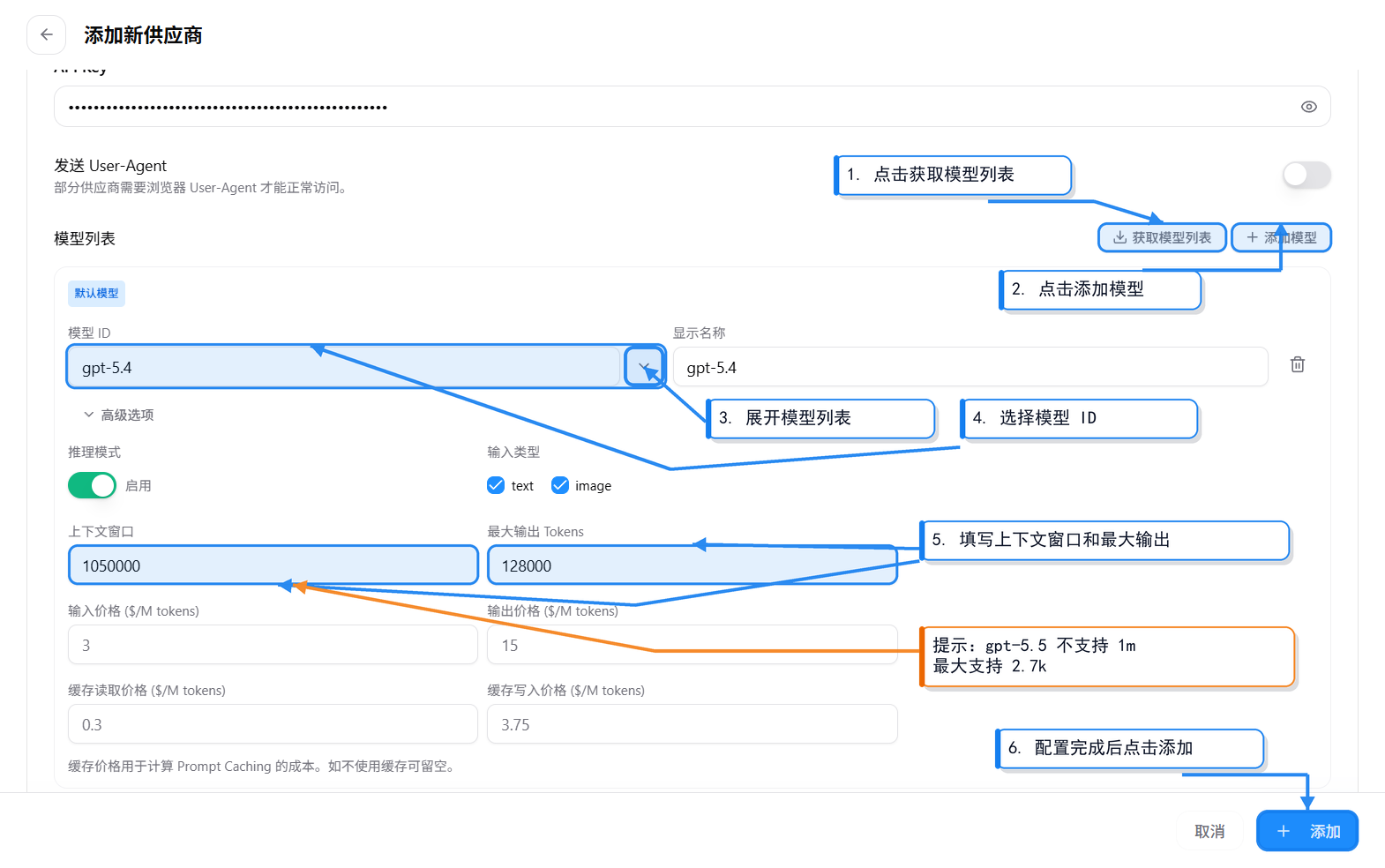This screenshot has width=1385, height=868.
Task: Edit the 显示名称 field
Action: click(970, 367)
